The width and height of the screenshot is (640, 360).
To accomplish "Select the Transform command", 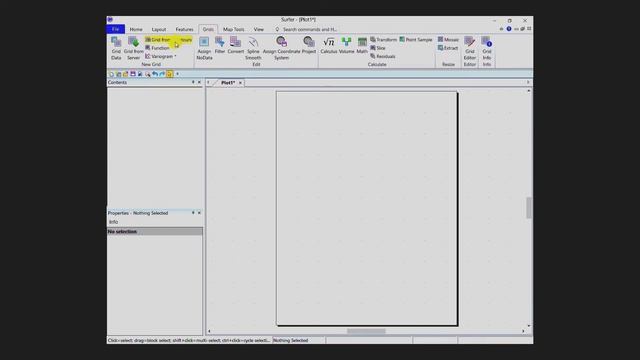I will tap(383, 40).
